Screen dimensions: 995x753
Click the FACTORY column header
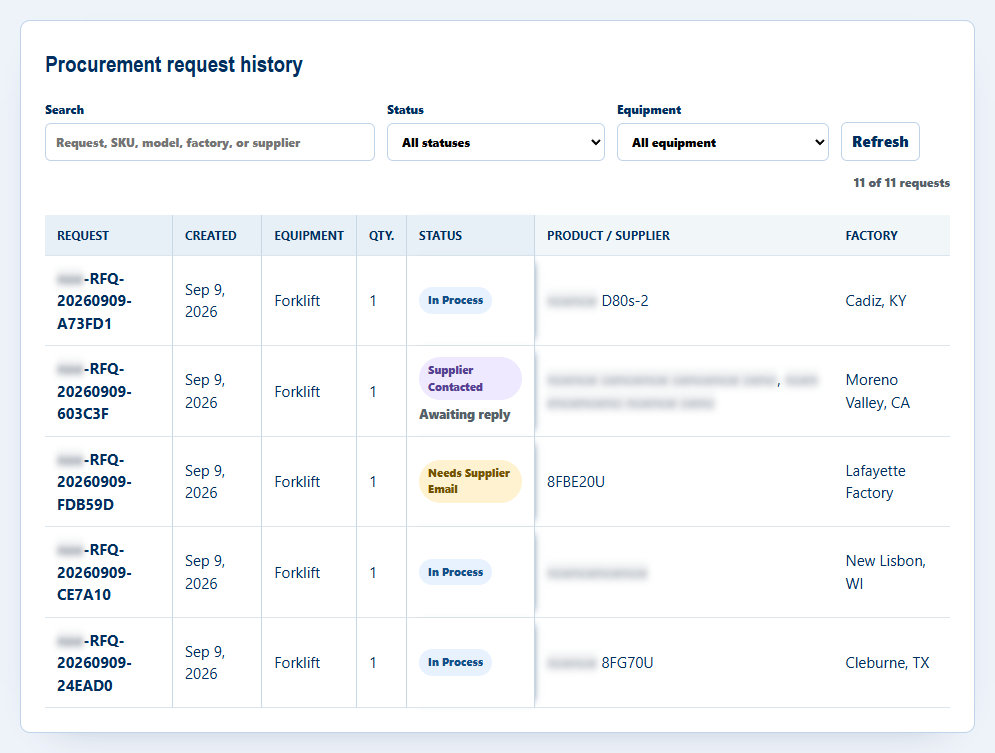[x=871, y=235]
